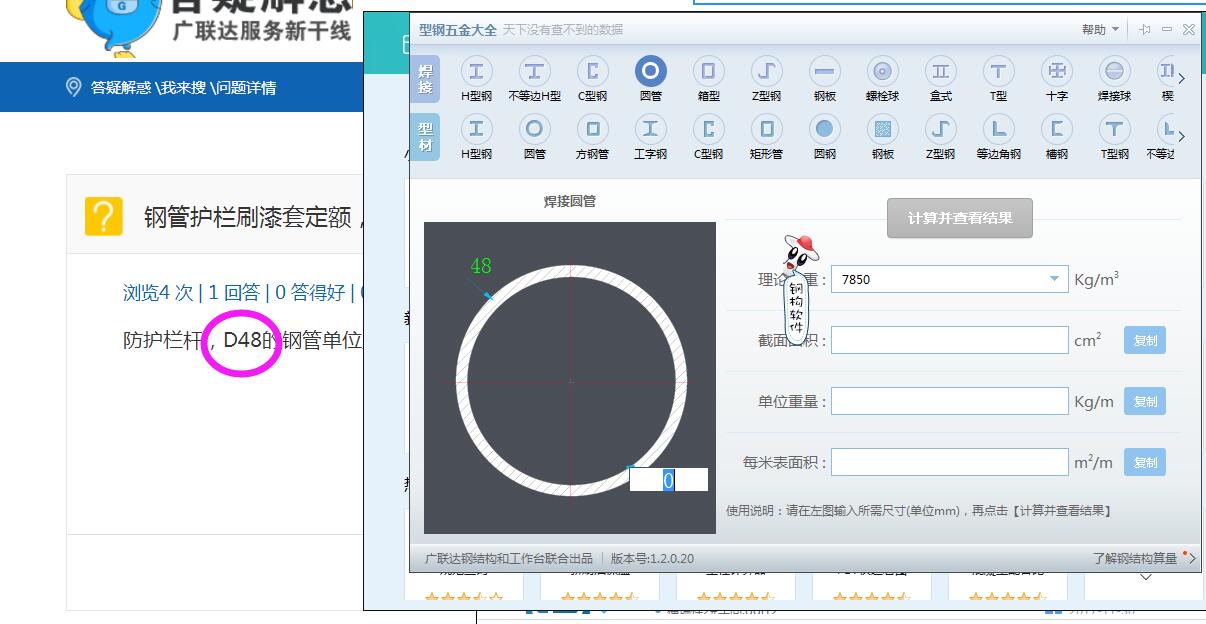Click the location pin icon in breadcrumb
This screenshot has height=624, width=1206.
(x=73, y=87)
